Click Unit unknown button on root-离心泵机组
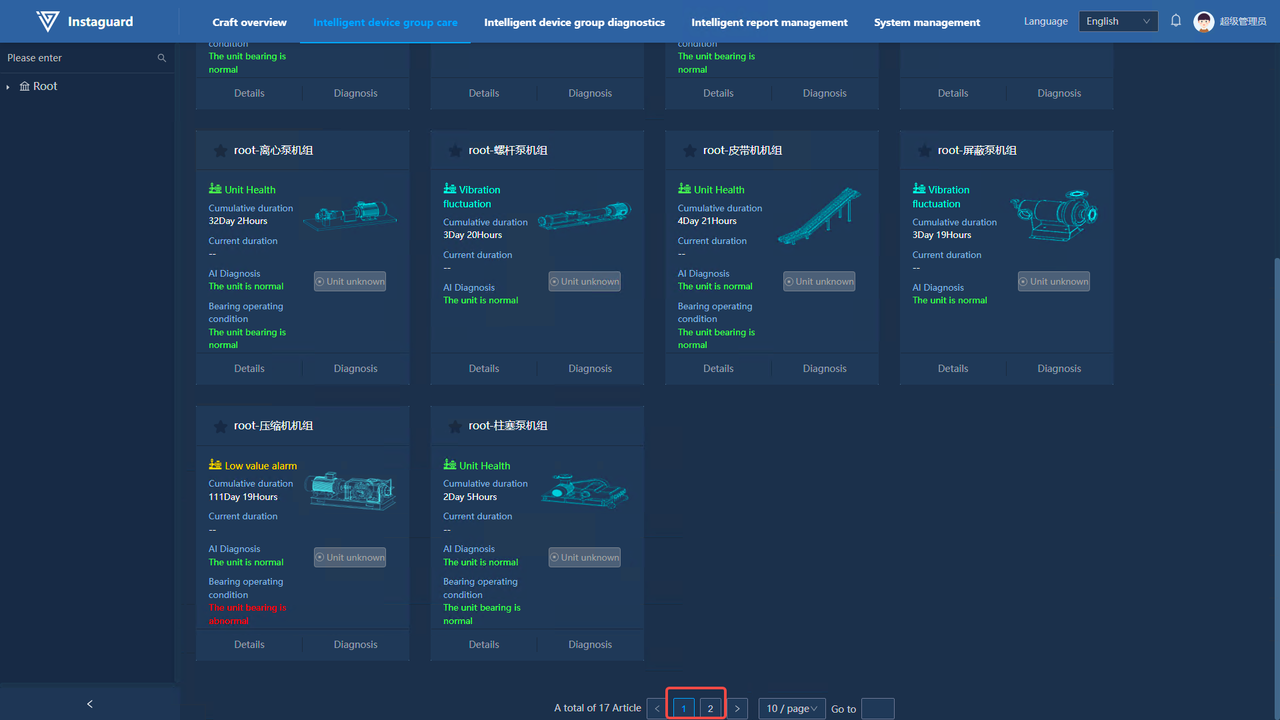The height and width of the screenshot is (720, 1280). (x=350, y=282)
